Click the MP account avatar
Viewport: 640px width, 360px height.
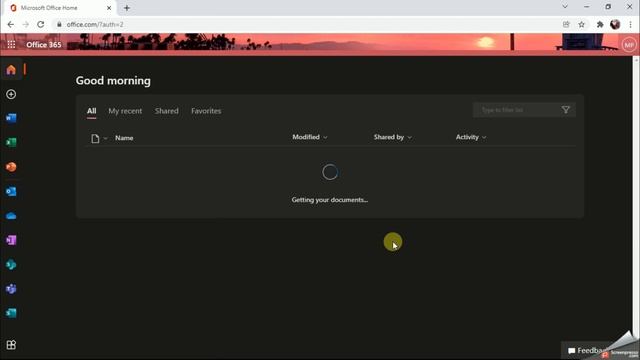(x=629, y=45)
